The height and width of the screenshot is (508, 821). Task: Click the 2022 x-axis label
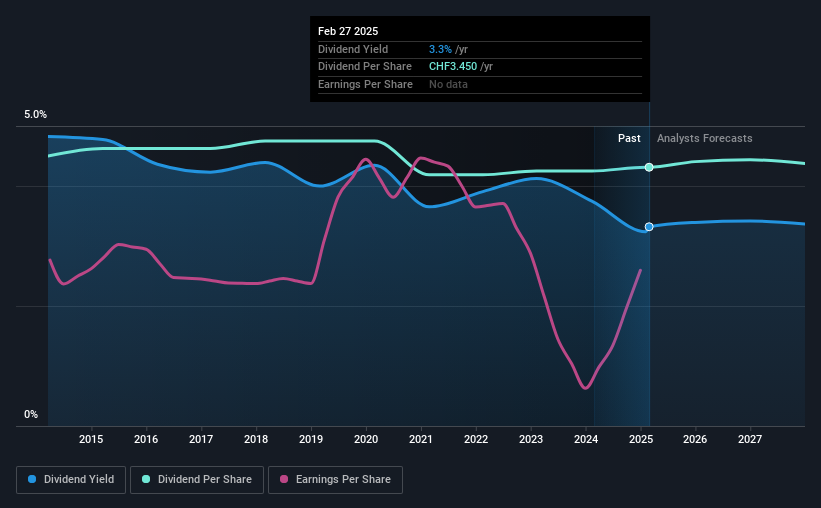pos(476,439)
